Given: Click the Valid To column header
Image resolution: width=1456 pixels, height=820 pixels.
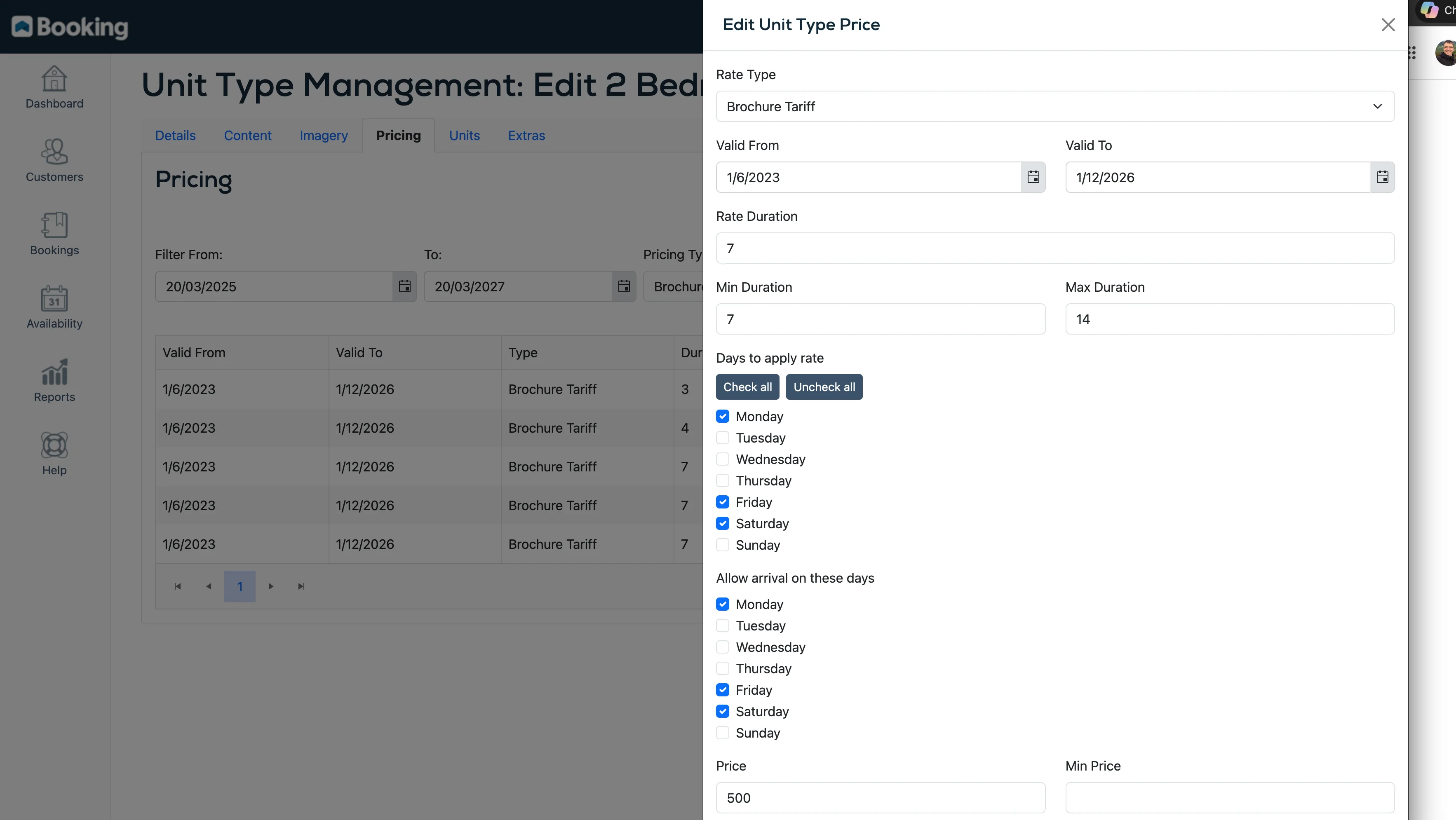Looking at the screenshot, I should (415, 352).
